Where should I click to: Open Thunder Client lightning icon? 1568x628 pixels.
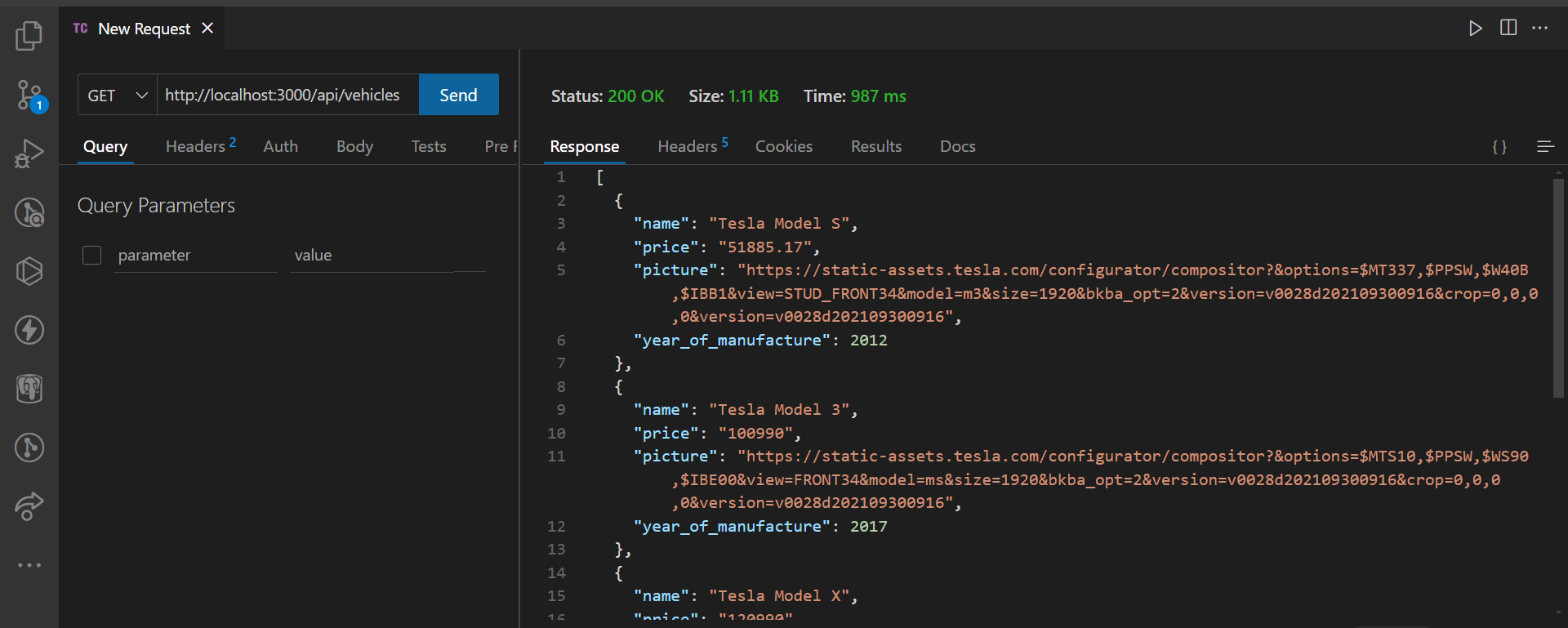point(29,330)
